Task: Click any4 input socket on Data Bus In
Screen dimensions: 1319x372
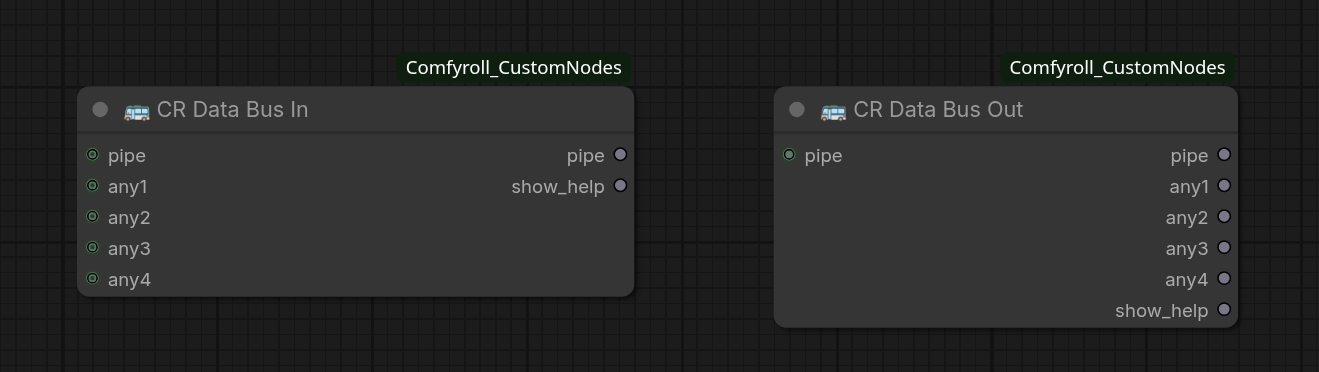Action: coord(93,279)
